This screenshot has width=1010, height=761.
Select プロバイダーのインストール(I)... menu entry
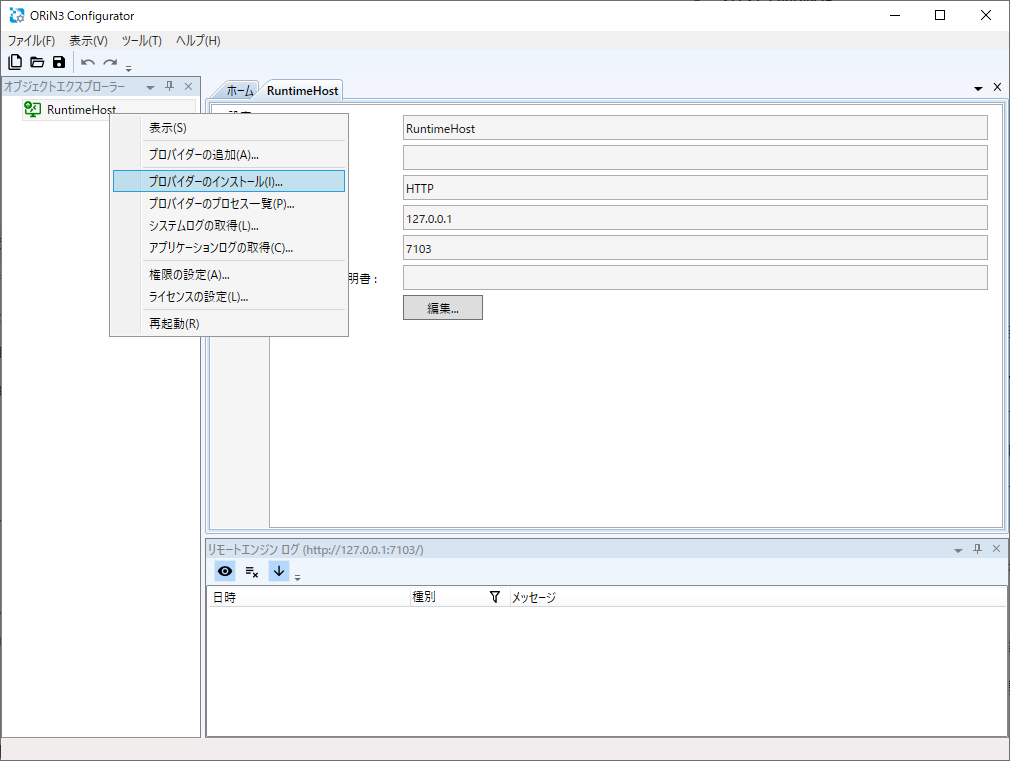click(x=229, y=181)
